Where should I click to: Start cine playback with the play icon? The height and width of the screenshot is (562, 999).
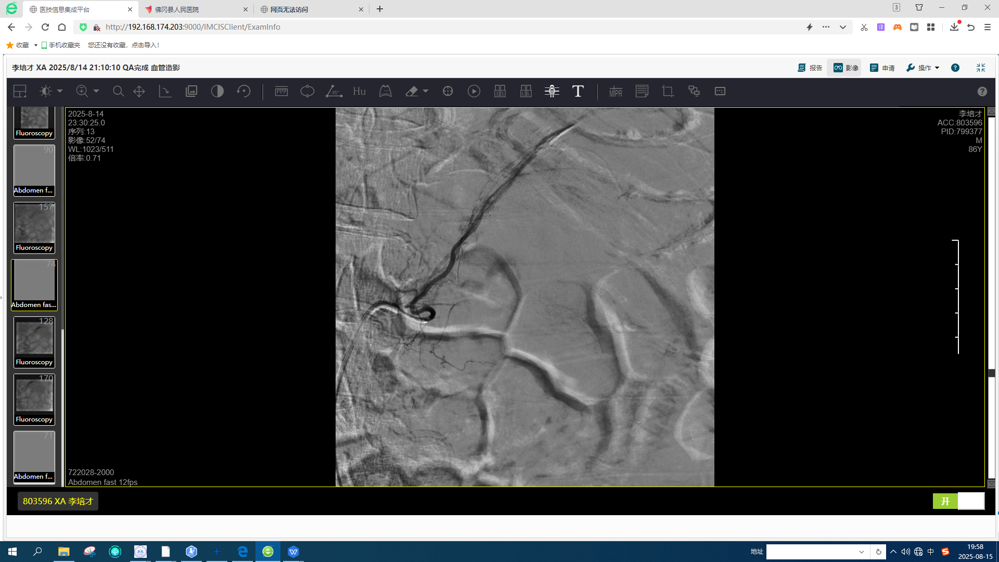[x=474, y=91]
